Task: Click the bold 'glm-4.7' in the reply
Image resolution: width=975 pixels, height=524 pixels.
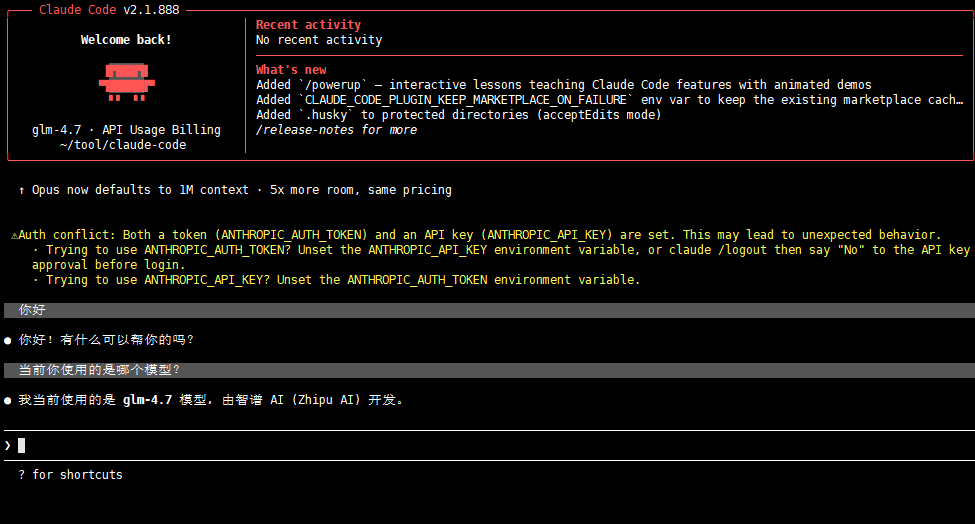Action: pyautogui.click(x=147, y=400)
